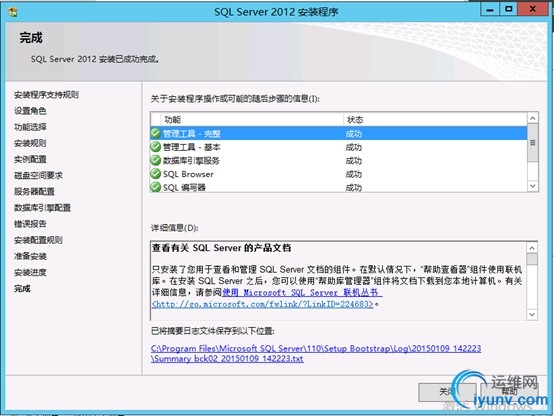The height and width of the screenshot is (416, 554).
Task: Click the 准备安装 step
Action: tap(30, 256)
